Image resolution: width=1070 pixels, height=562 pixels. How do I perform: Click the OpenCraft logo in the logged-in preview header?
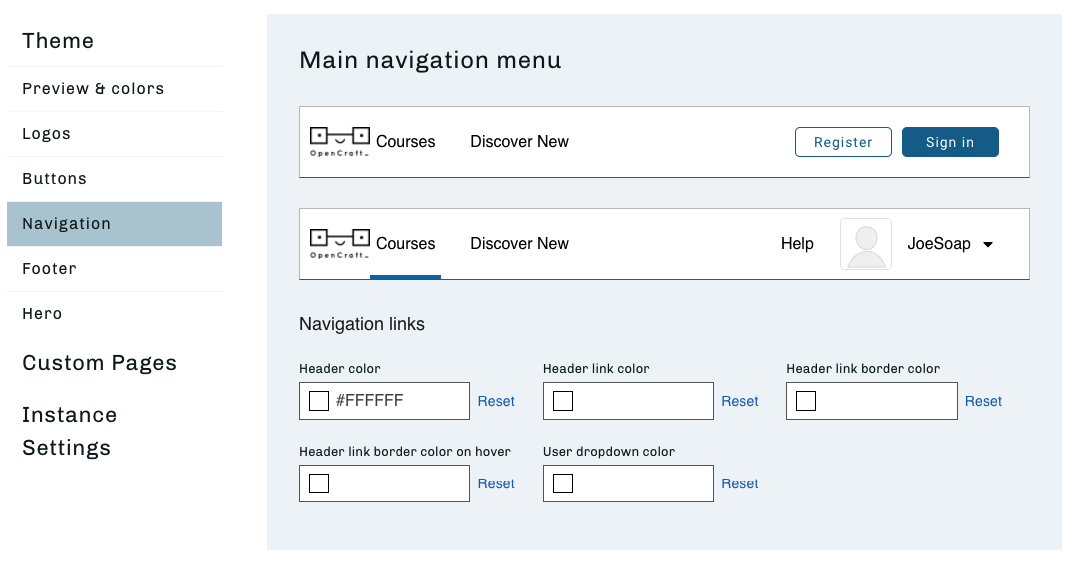pos(340,244)
